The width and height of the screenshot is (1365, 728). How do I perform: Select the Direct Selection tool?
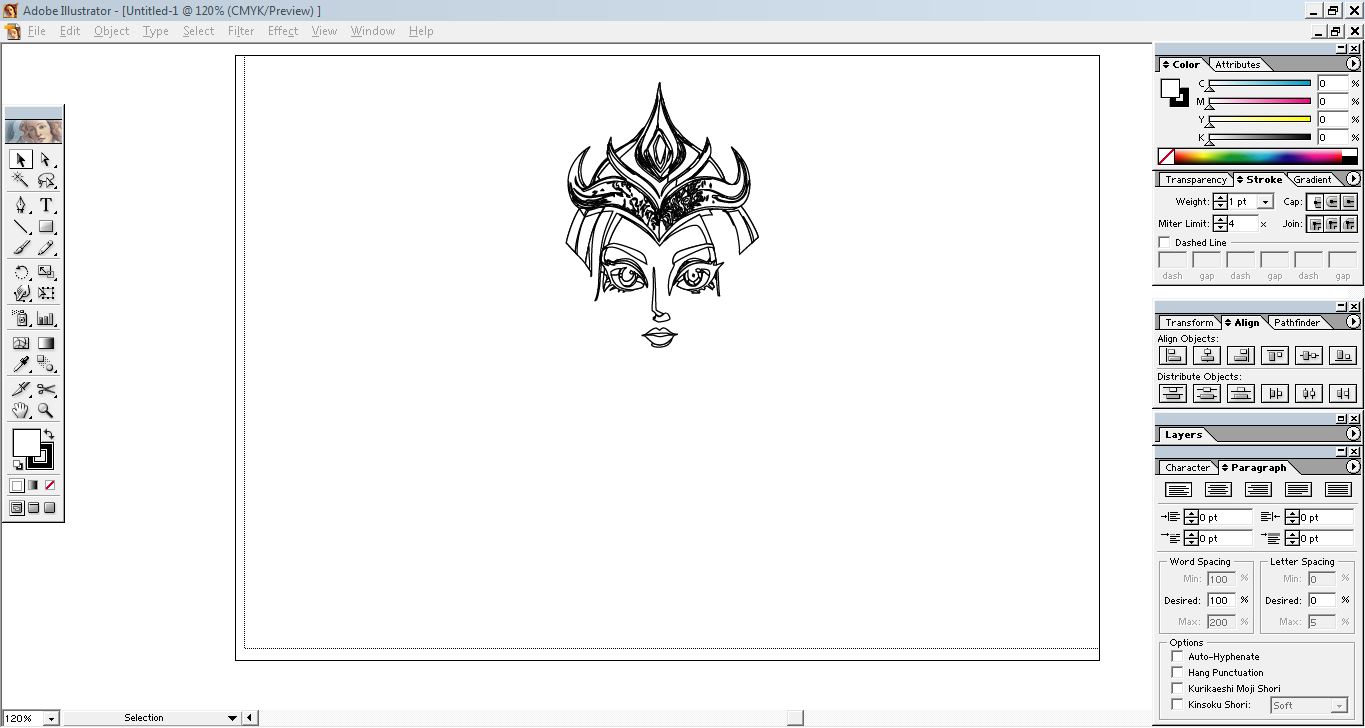tap(46, 159)
